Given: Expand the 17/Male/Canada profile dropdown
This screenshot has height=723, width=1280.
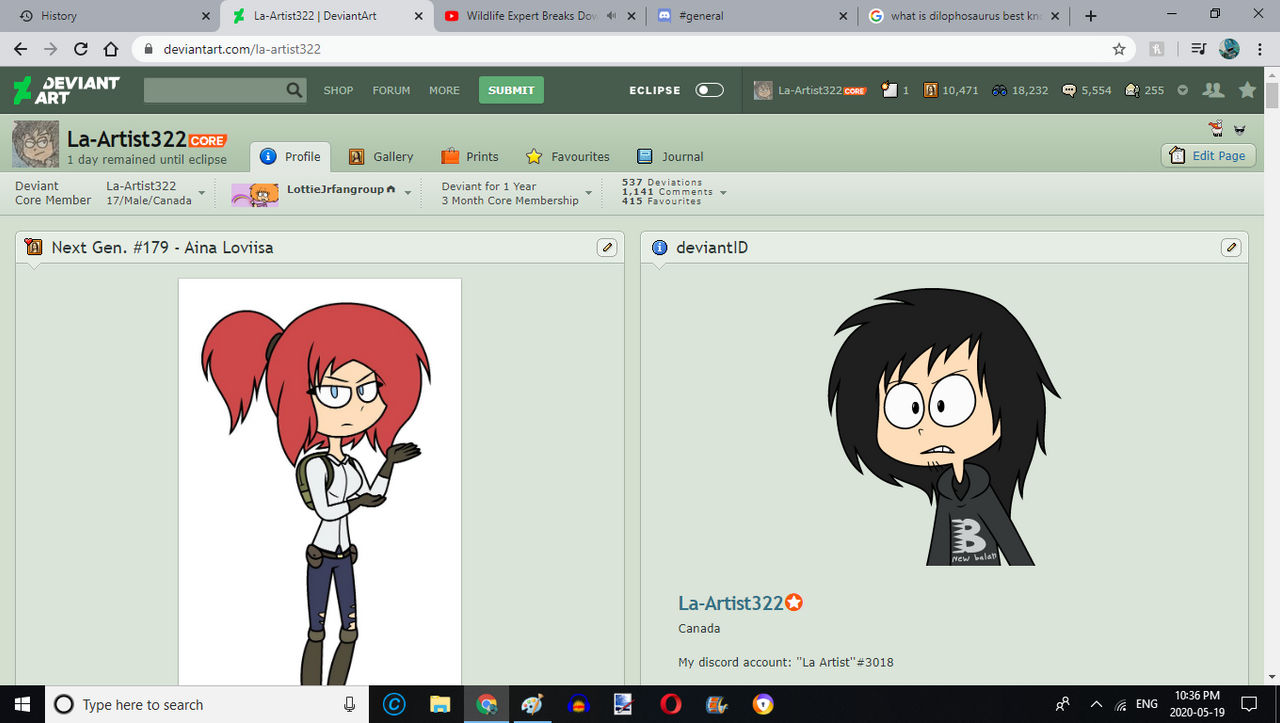Looking at the screenshot, I should (201, 193).
